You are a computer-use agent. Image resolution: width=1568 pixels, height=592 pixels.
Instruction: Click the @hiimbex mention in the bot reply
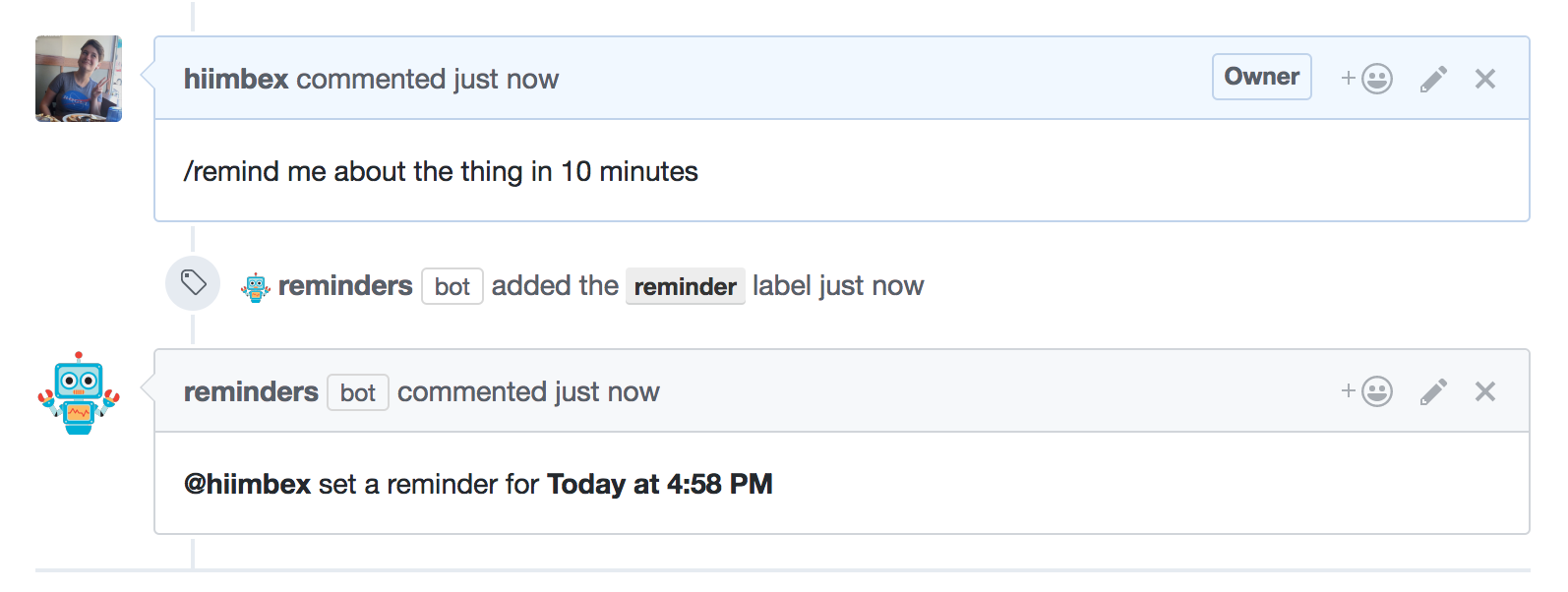click(247, 484)
